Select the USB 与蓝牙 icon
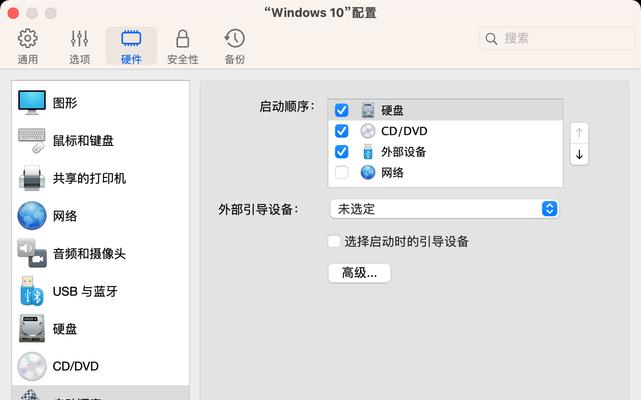The image size is (641, 400). (32, 291)
